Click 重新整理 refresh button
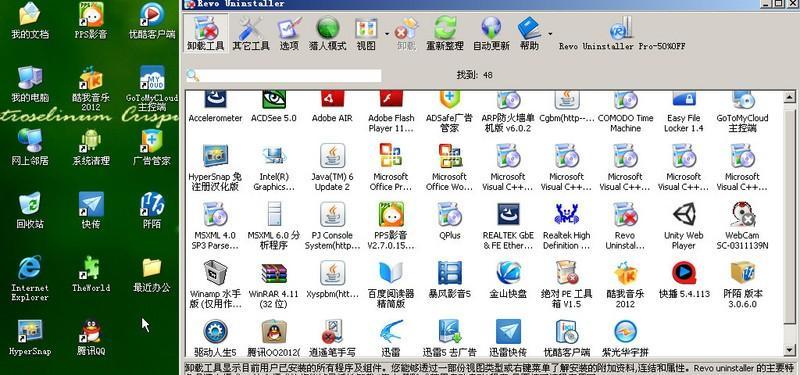This screenshot has width=800, height=375. pos(444,33)
